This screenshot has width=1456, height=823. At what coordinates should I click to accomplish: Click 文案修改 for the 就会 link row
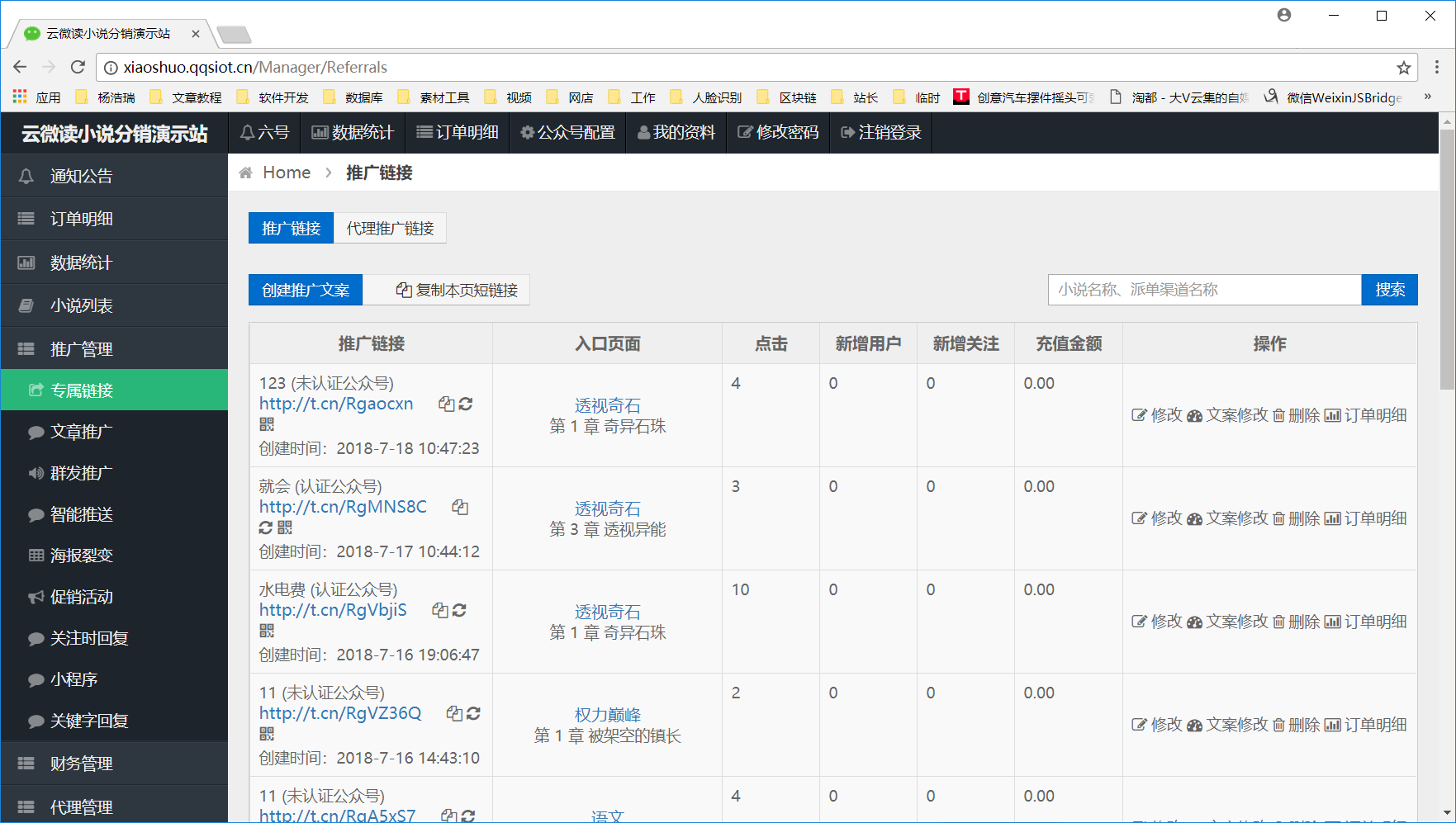click(1227, 518)
